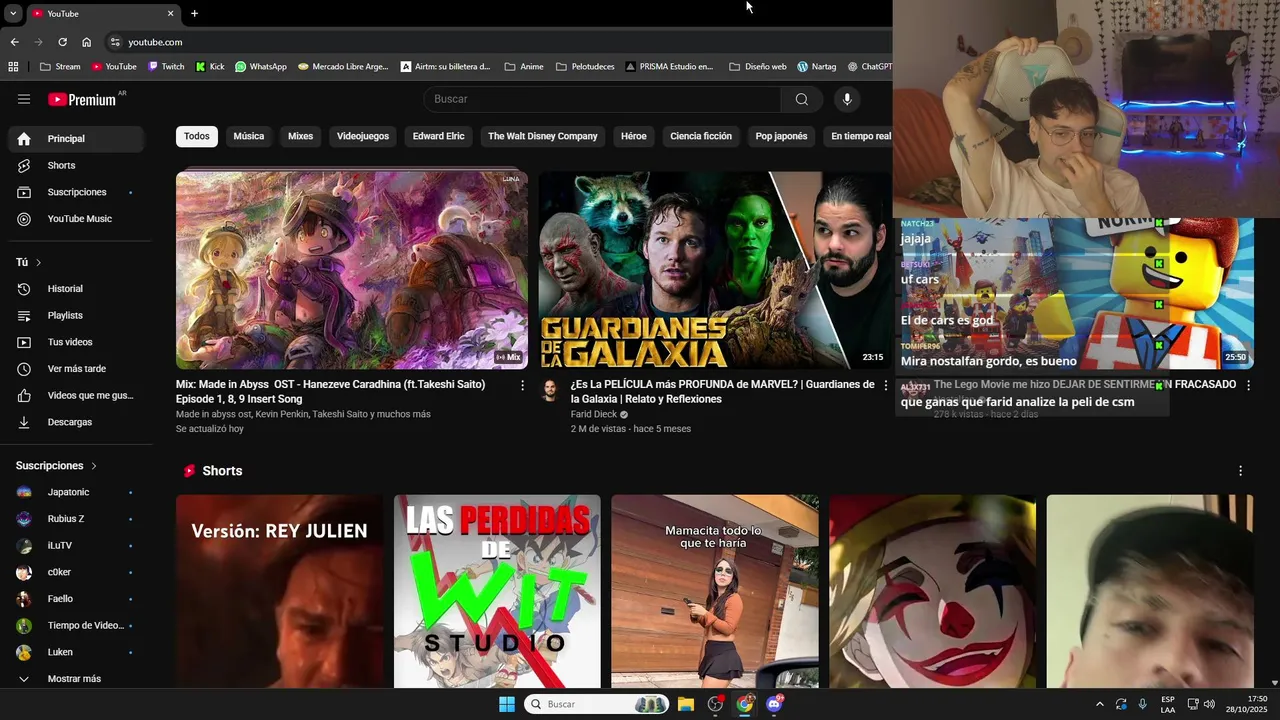
Task: Start voice search with the microphone
Action: tap(847, 99)
